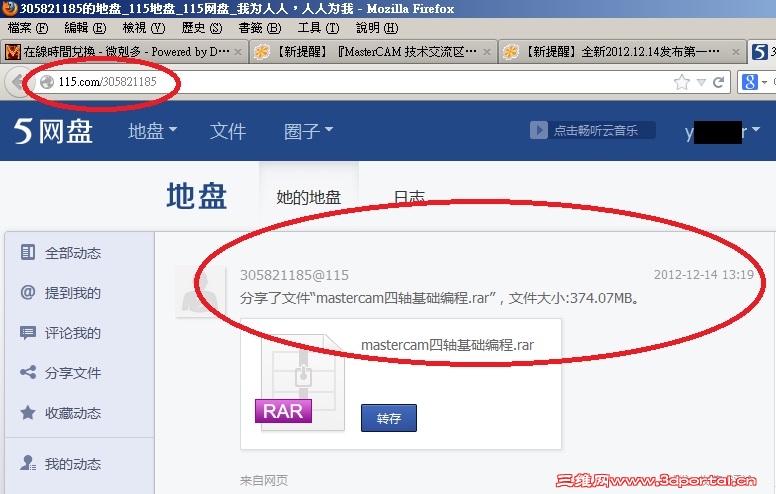Click the site globe icon in the address bar
Viewport: 776px width, 494px height.
tap(47, 82)
